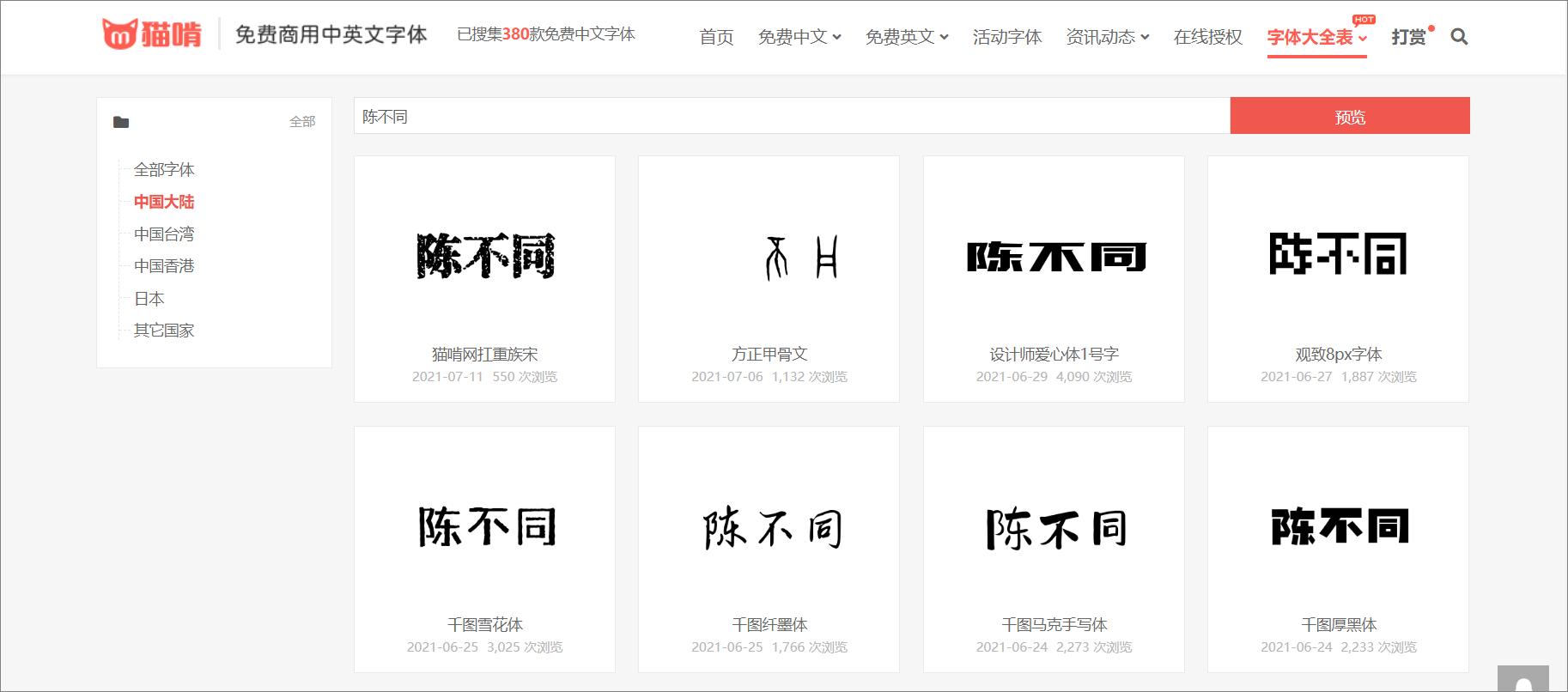Click the 全部 link in sidebar header
Image resolution: width=1568 pixels, height=692 pixels.
302,122
